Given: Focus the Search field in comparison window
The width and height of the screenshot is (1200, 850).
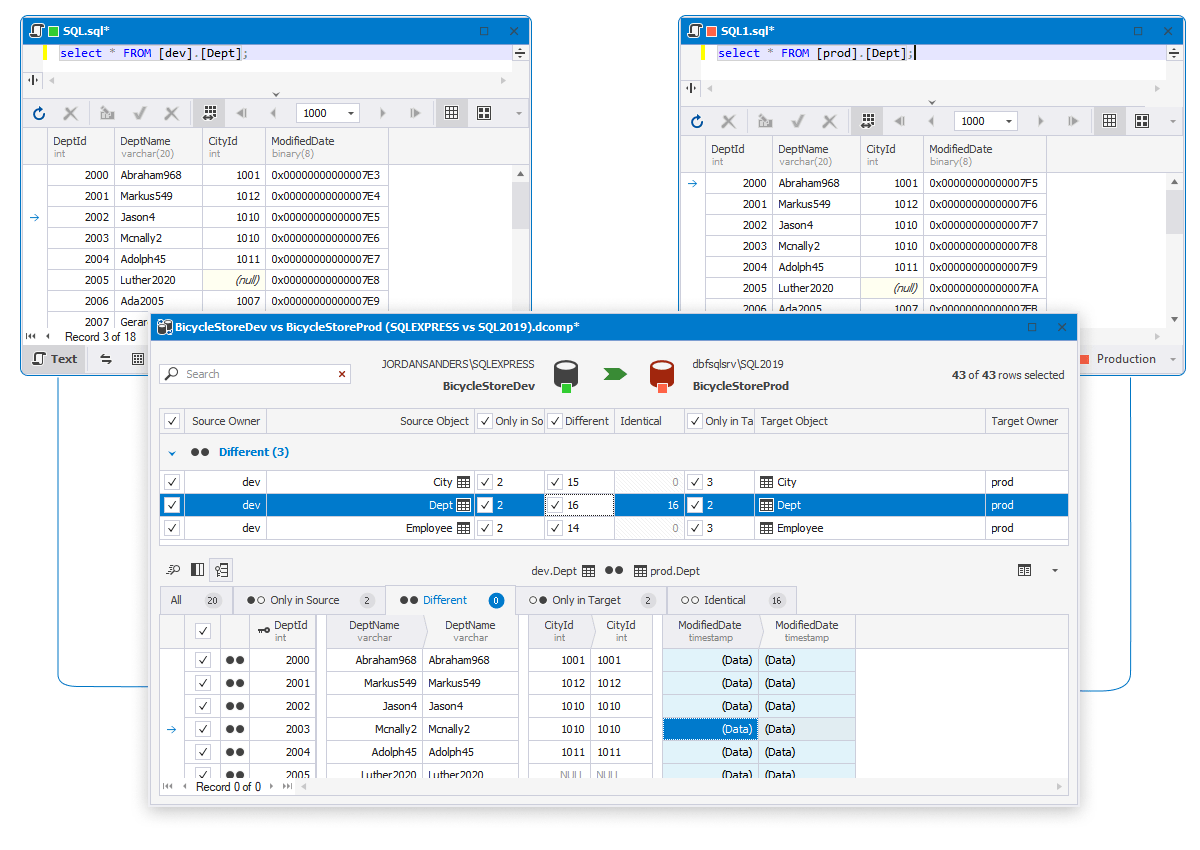Looking at the screenshot, I should [x=255, y=374].
